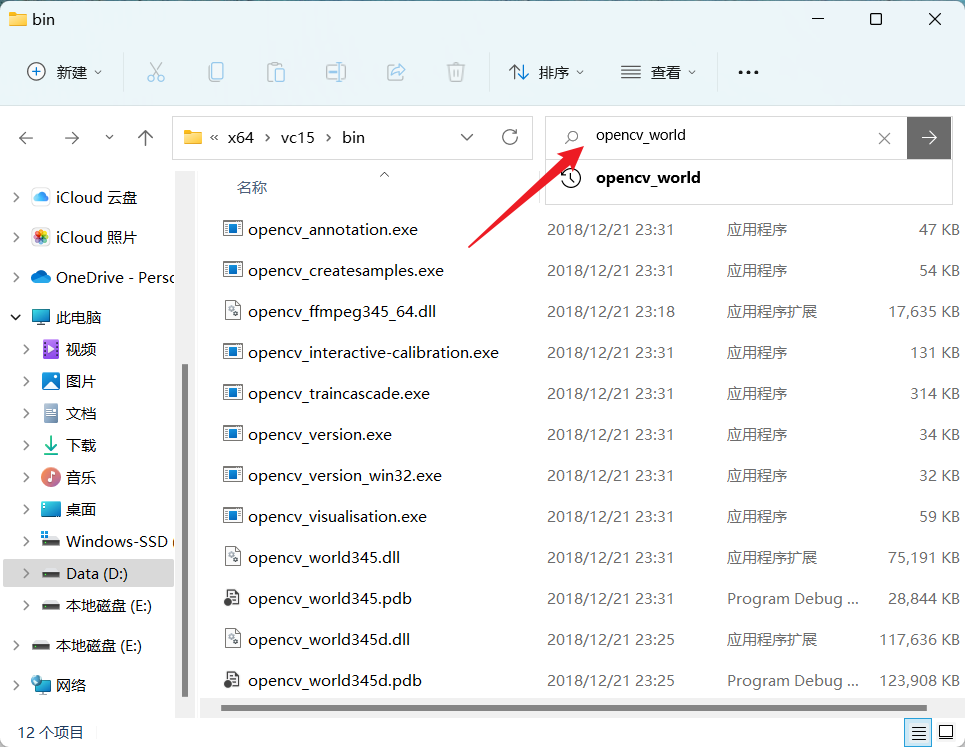Click the Copy icon in the toolbar
Viewport: 965px width, 747px height.
tap(215, 71)
